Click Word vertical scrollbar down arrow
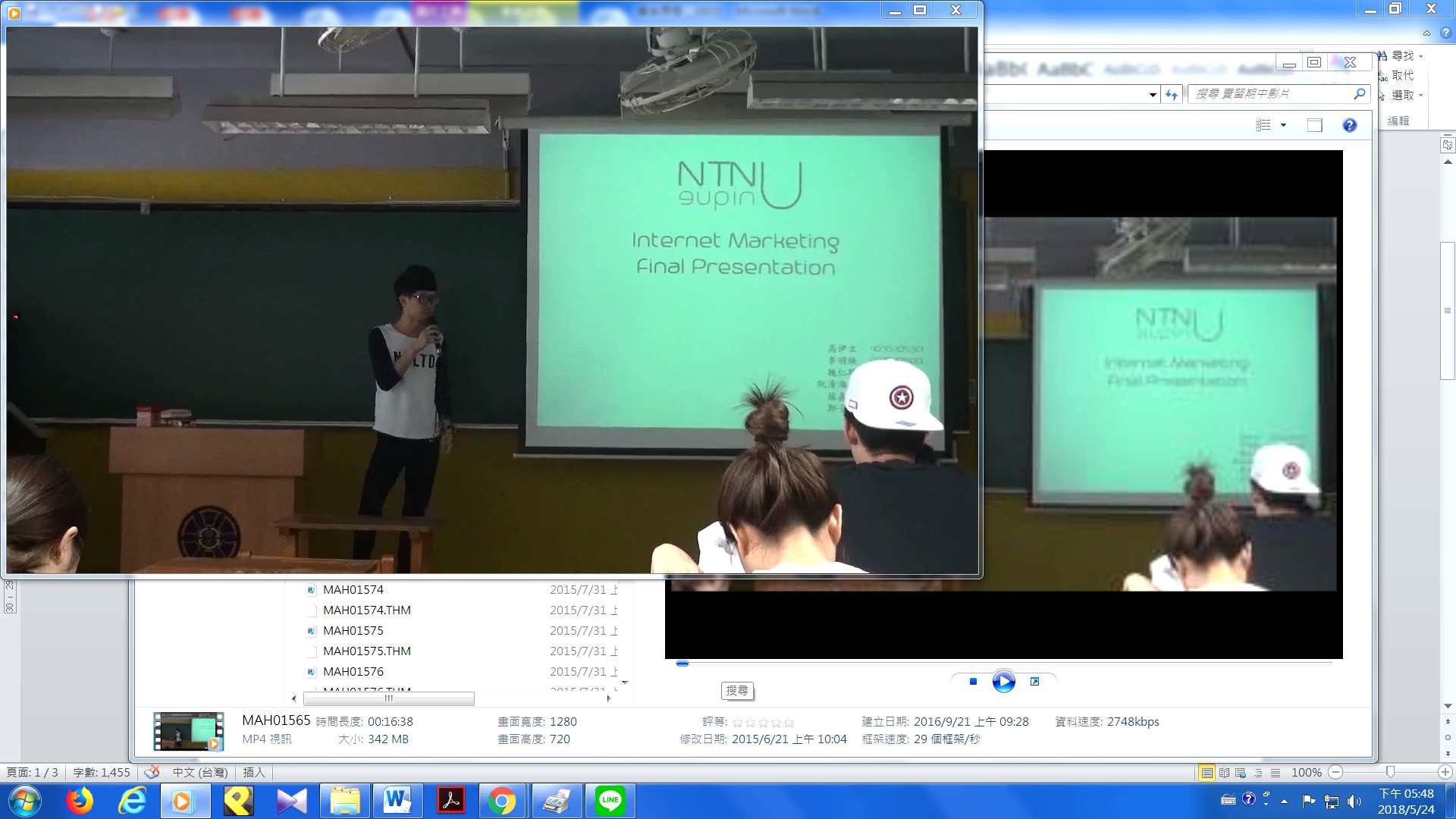 click(1448, 706)
